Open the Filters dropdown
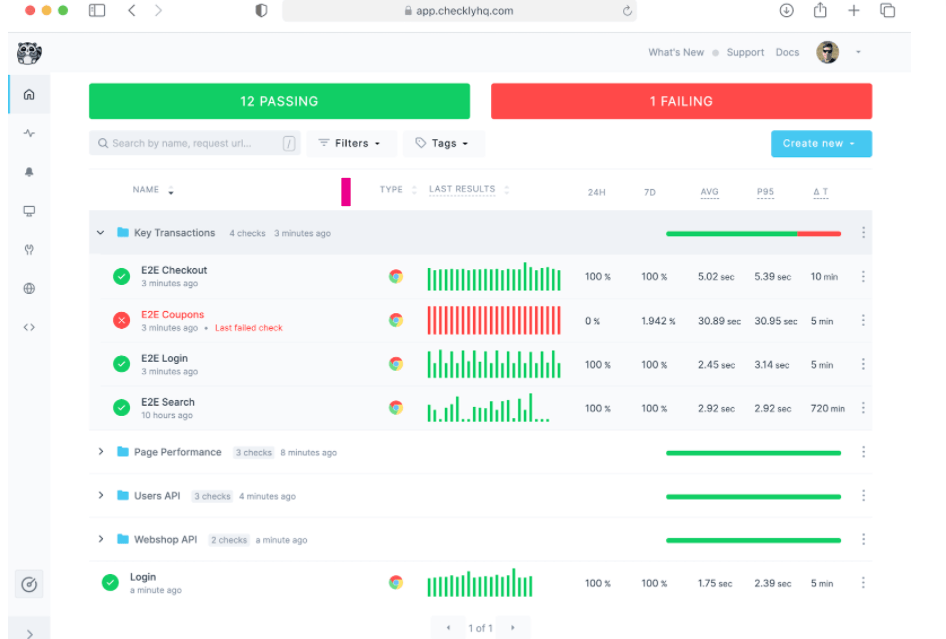946x639 pixels. click(x=351, y=144)
